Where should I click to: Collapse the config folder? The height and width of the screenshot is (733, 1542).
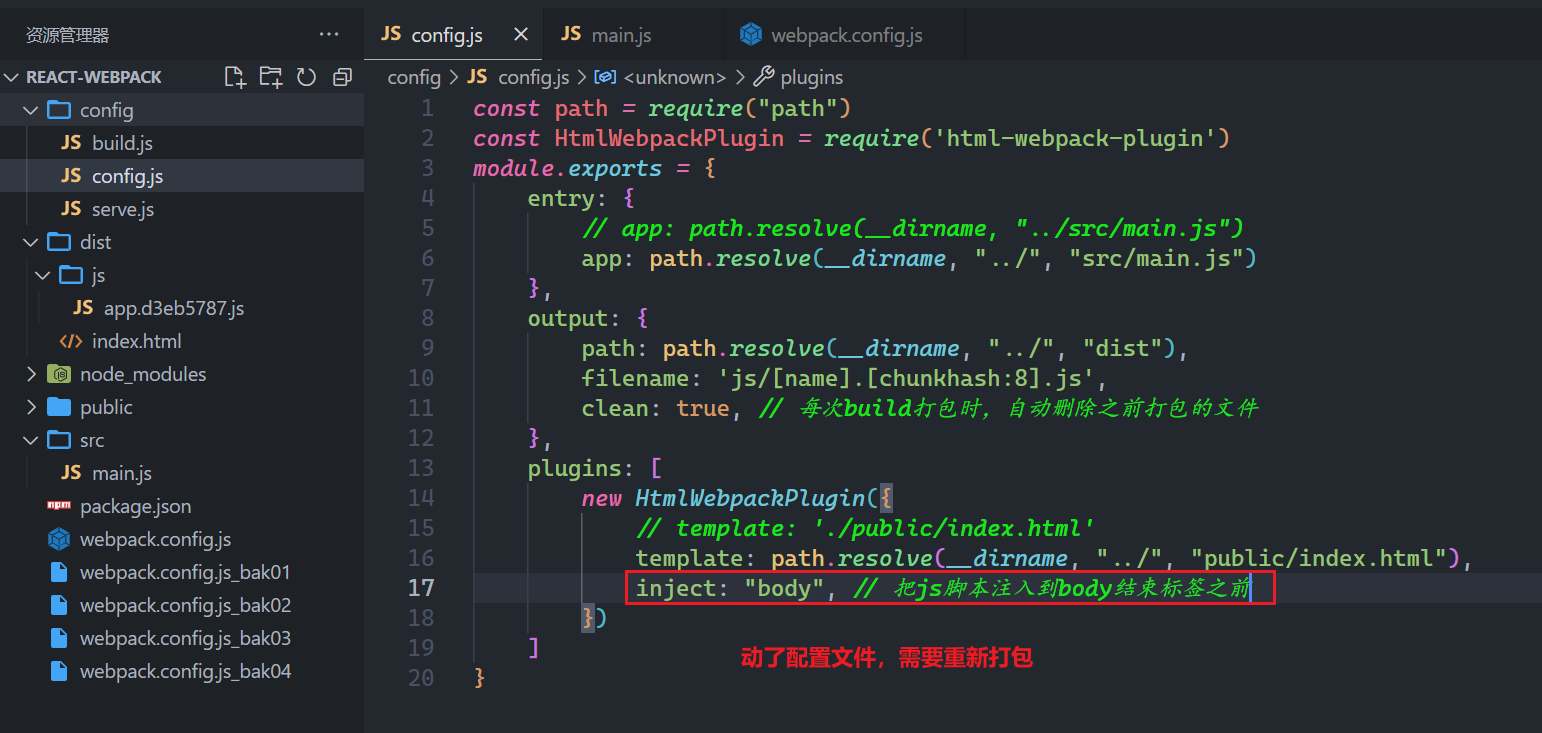pyautogui.click(x=32, y=110)
